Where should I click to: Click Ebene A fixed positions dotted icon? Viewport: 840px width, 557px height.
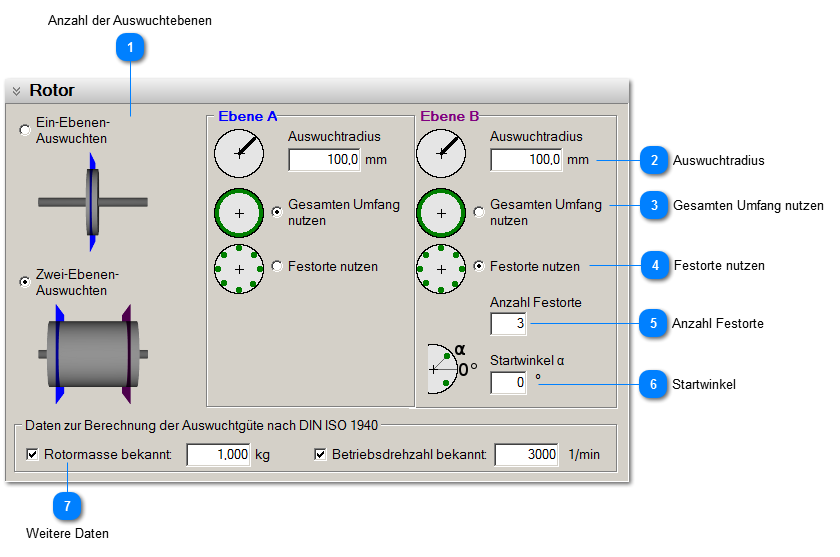(x=239, y=268)
